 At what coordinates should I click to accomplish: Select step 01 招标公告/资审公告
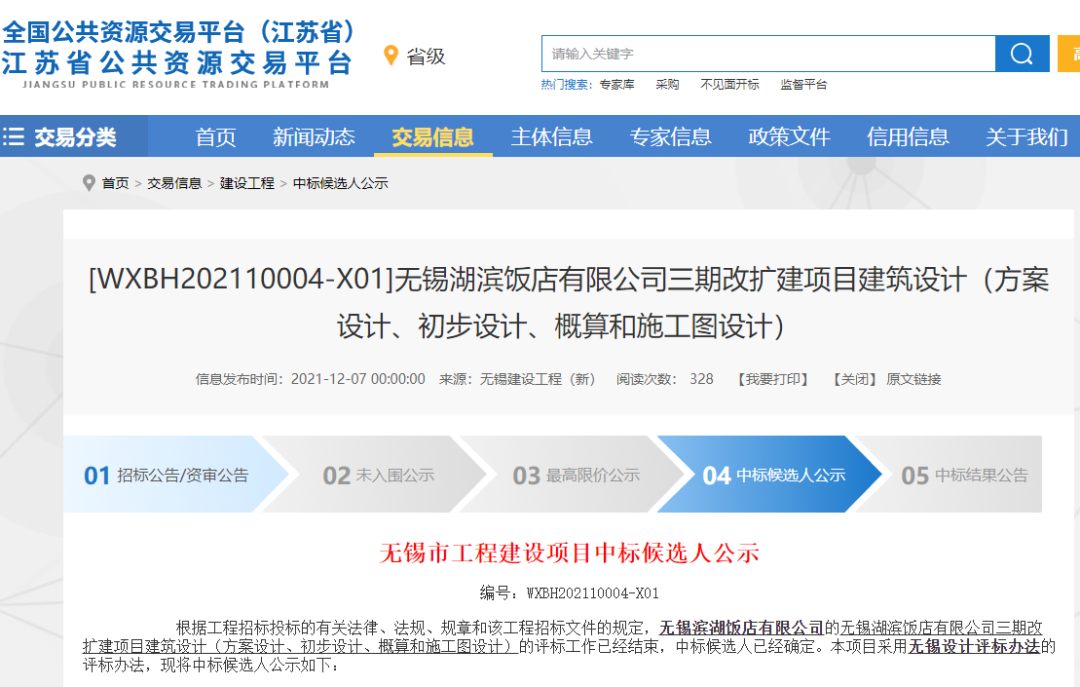pos(166,475)
